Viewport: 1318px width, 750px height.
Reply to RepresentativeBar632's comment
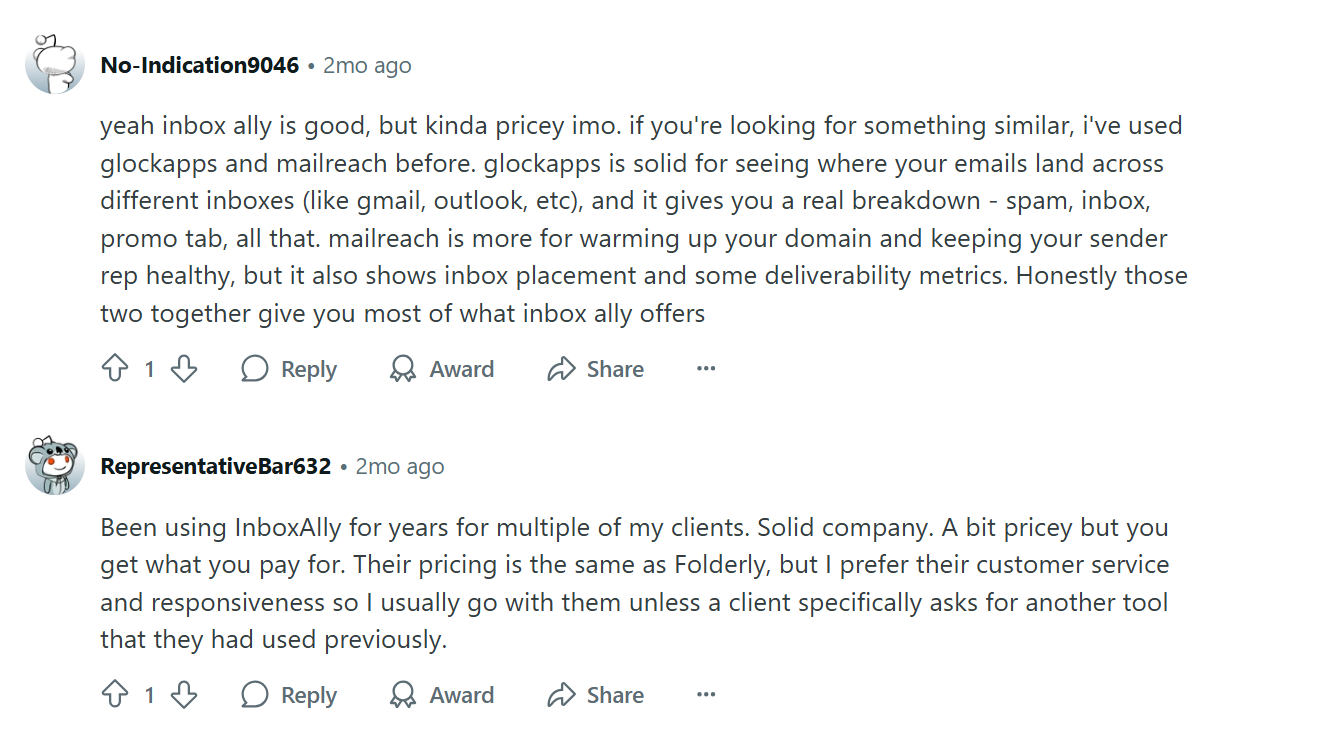click(x=289, y=695)
